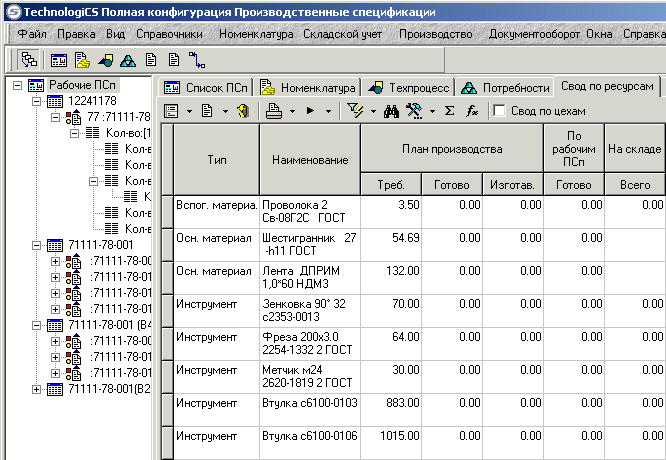Viewport: 666px width, 460px height.
Task: Click the Sigma sum icon
Action: pyautogui.click(x=448, y=110)
